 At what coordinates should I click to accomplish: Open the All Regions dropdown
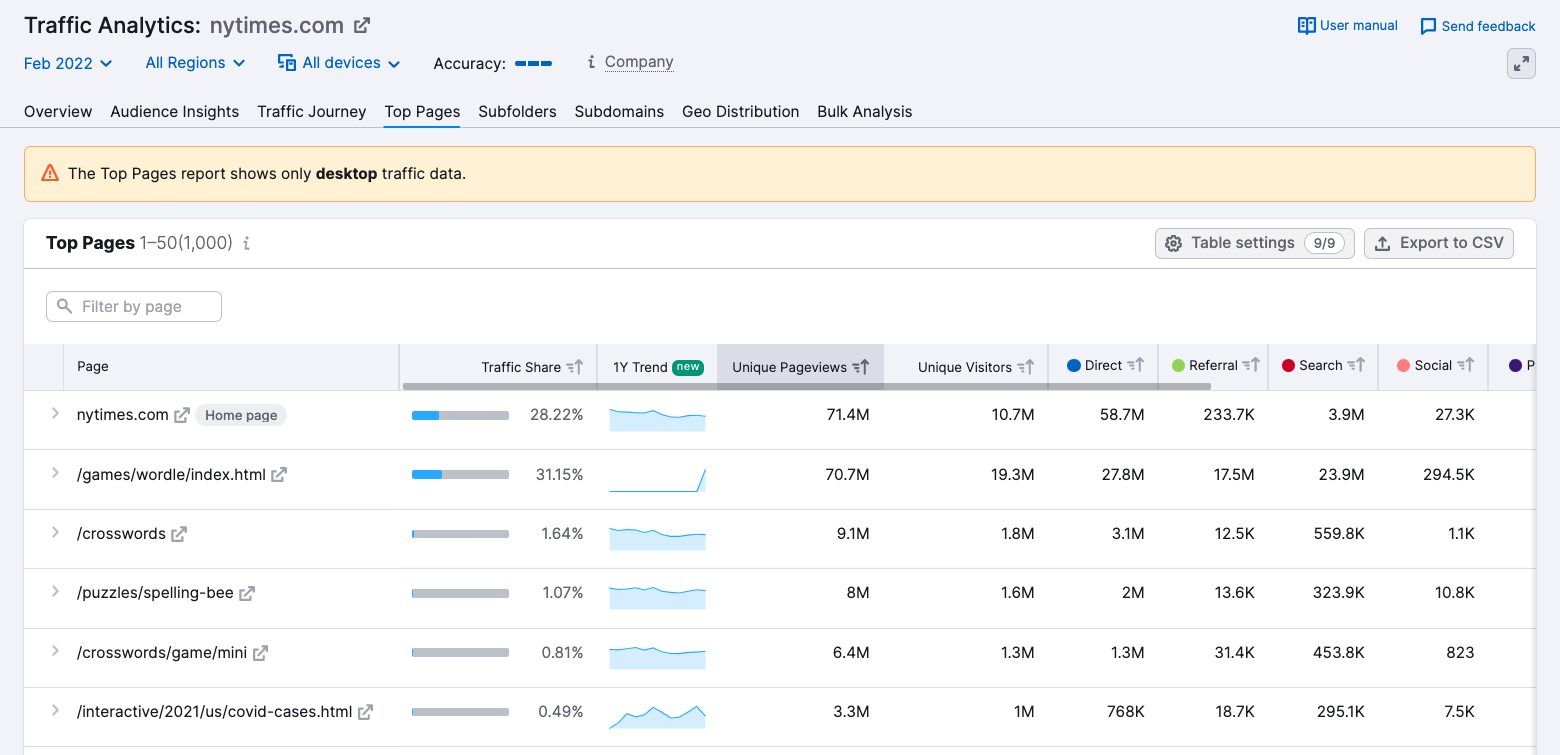195,62
